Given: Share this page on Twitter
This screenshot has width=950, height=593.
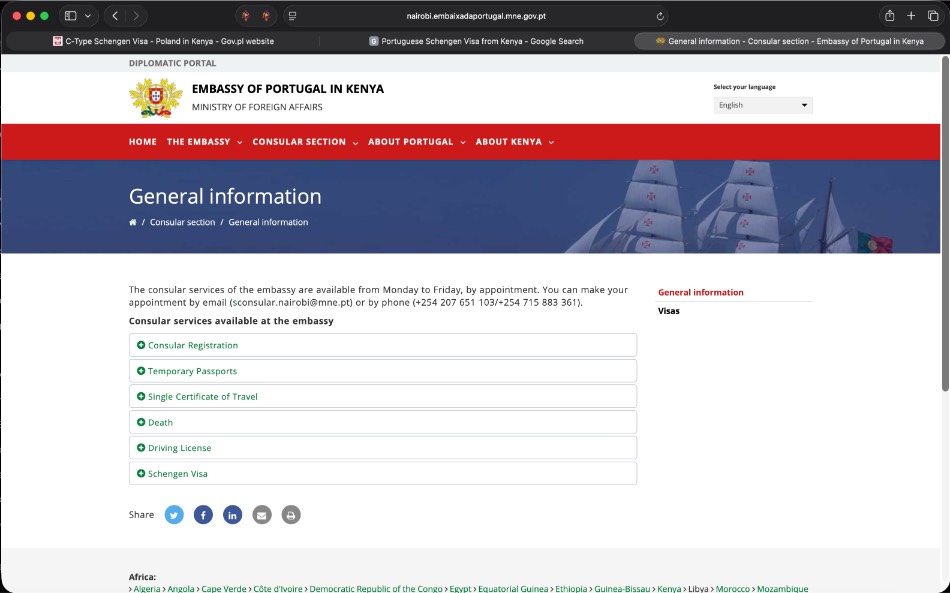Looking at the screenshot, I should coord(174,515).
